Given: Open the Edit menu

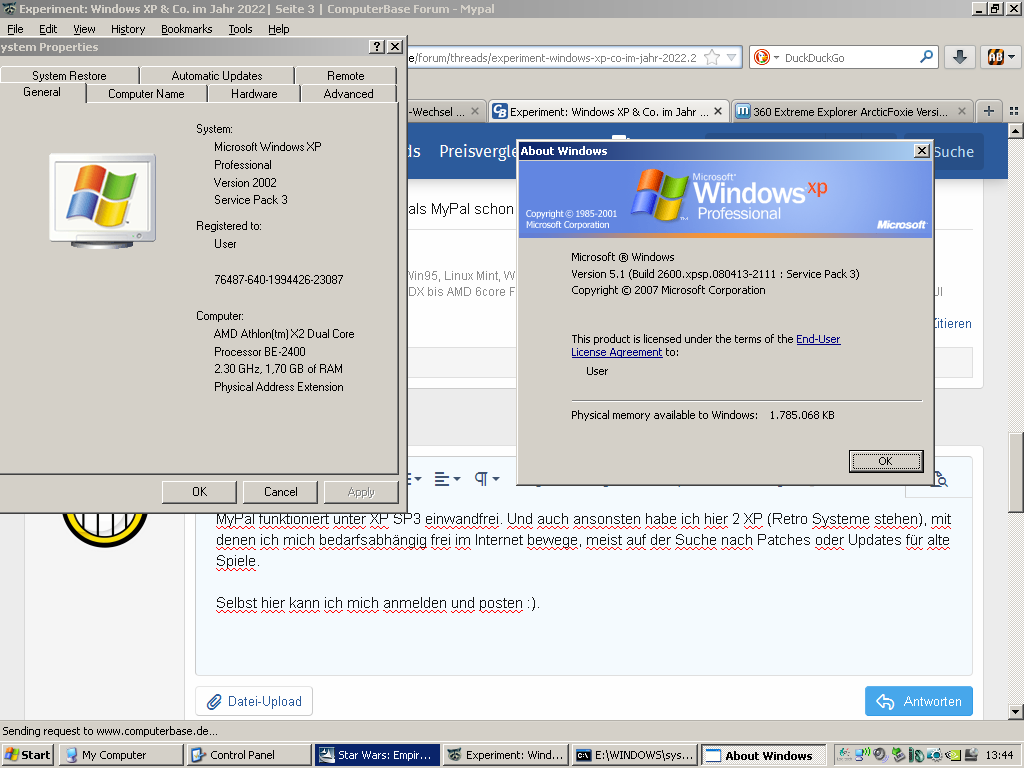Looking at the screenshot, I should point(48,29).
